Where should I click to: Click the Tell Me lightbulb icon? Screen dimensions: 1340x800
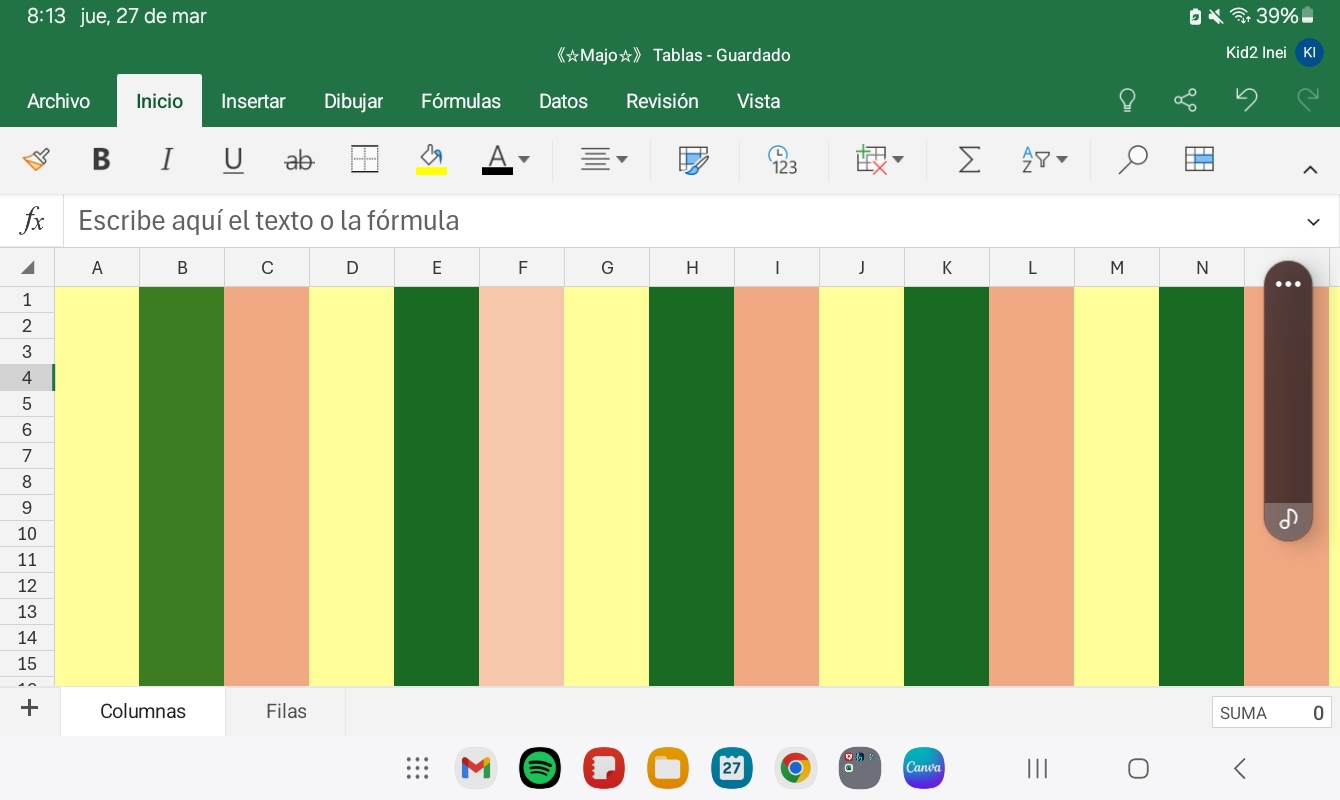click(x=1127, y=101)
